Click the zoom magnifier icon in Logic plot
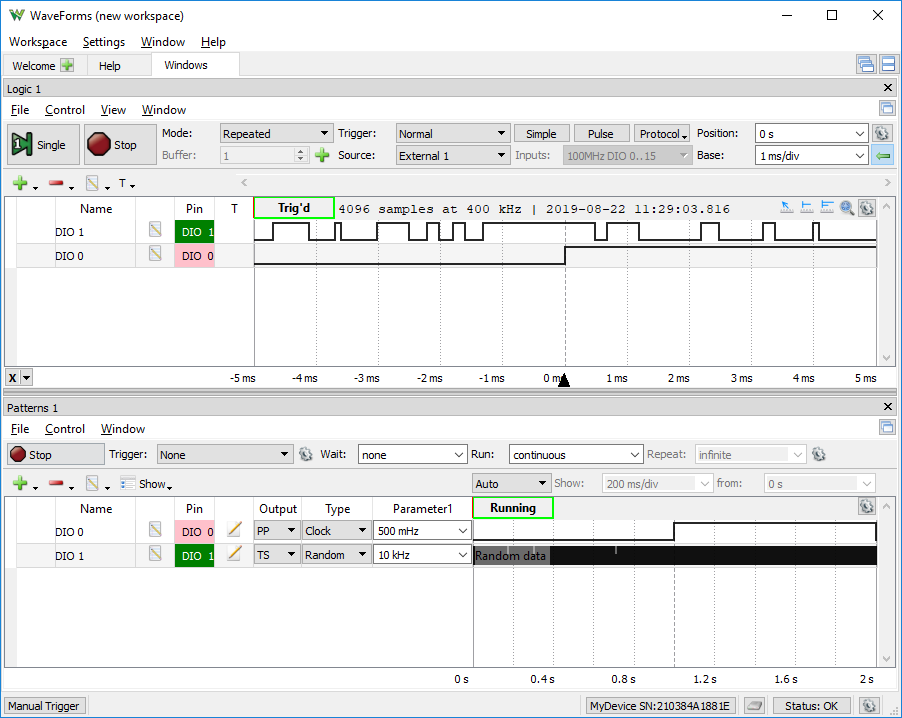The image size is (902, 718). coord(846,208)
